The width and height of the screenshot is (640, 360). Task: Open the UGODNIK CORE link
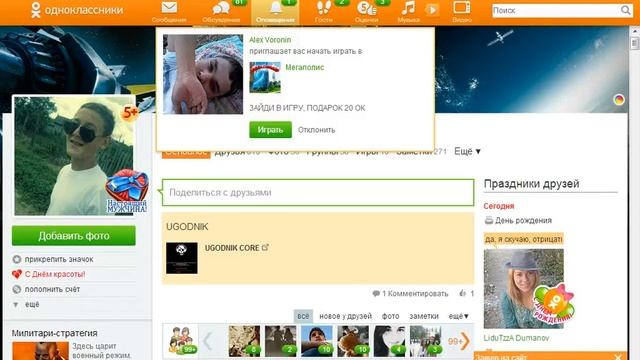point(232,248)
